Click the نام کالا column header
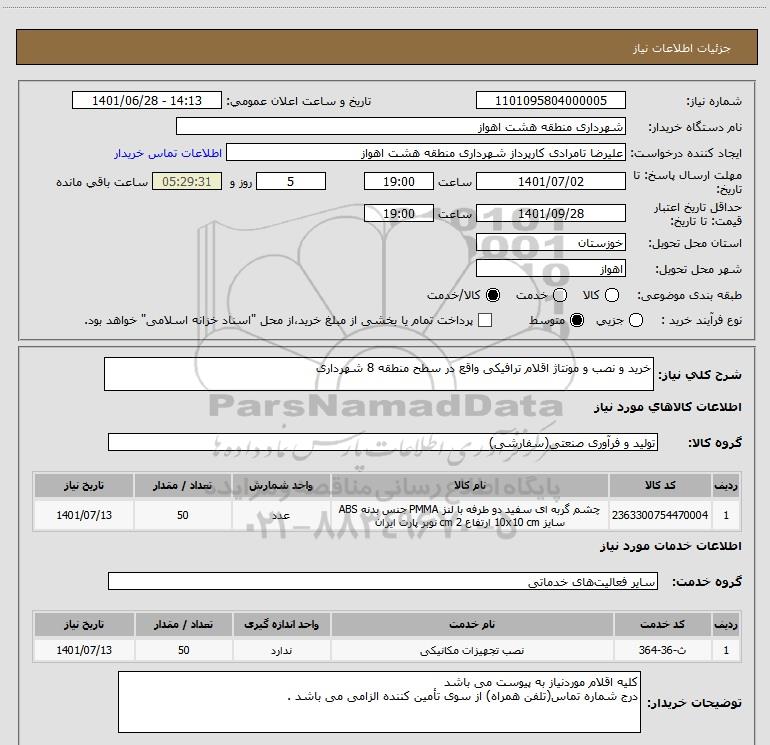Image resolution: width=770 pixels, height=745 pixels. point(469,485)
